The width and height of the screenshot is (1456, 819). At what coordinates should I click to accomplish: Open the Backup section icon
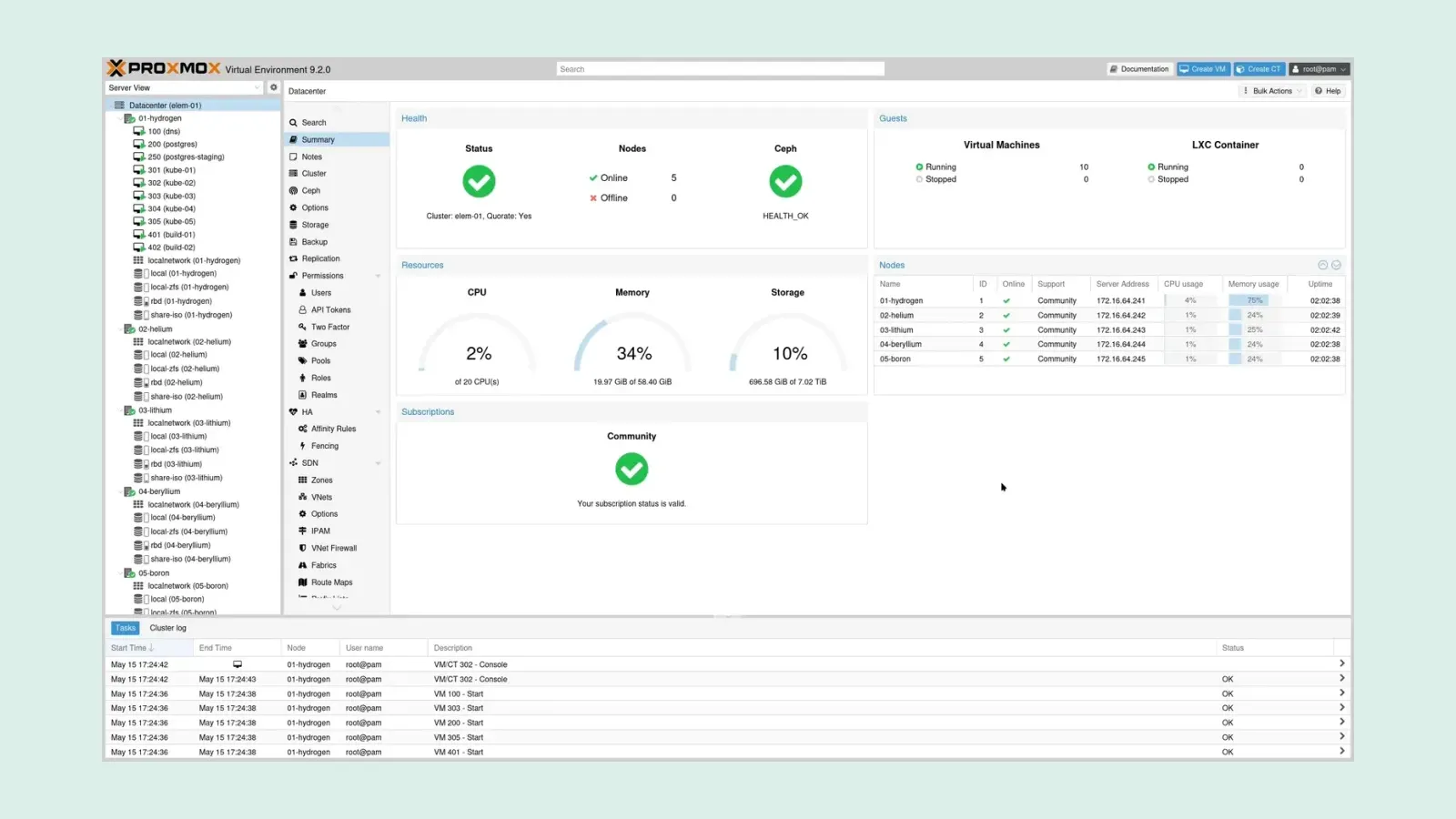(293, 242)
